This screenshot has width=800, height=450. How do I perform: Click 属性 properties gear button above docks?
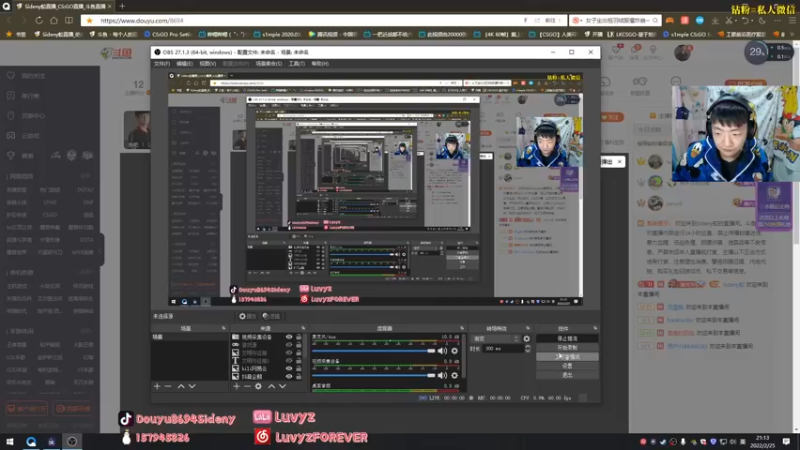[247, 316]
